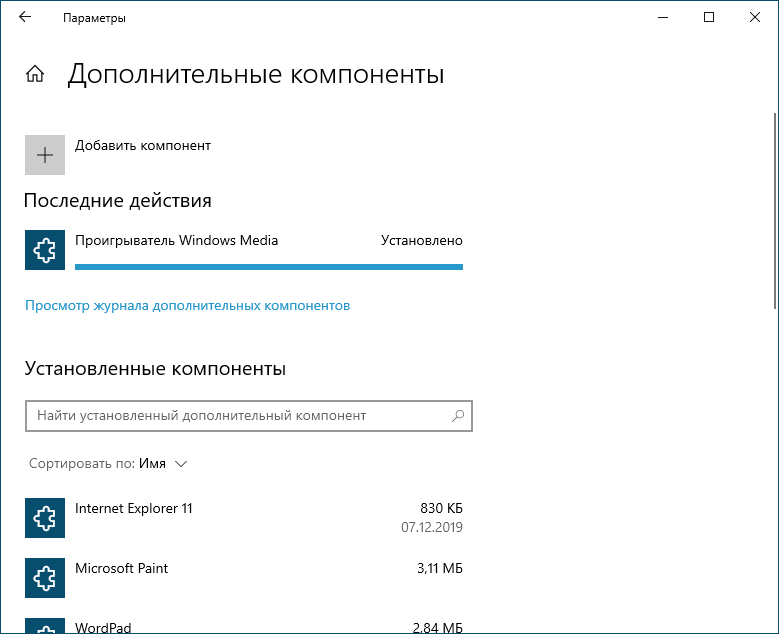The height and width of the screenshot is (634, 779).
Task: Click the vertical scrollbar on the right
Action: pos(775,211)
